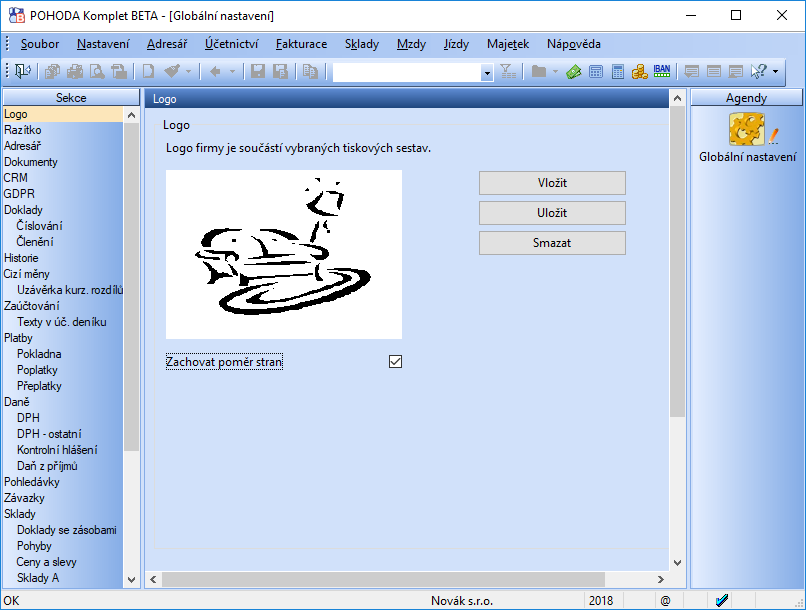
Task: Open dropdown arrow beside folder icon
Action: click(555, 71)
